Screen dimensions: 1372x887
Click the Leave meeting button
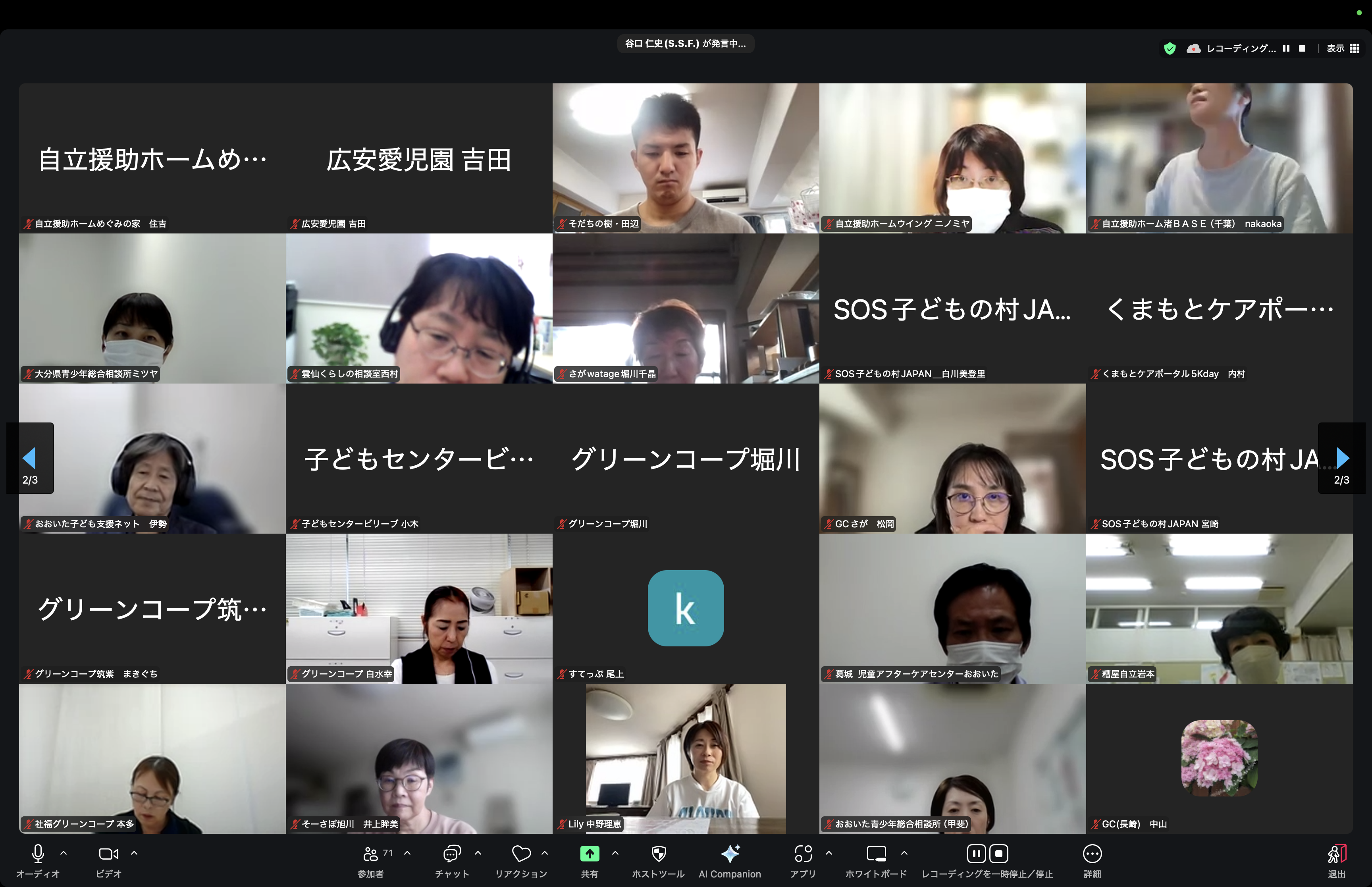point(1337,854)
